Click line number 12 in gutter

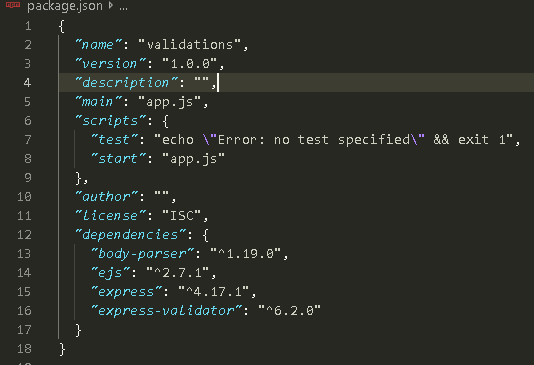point(25,235)
